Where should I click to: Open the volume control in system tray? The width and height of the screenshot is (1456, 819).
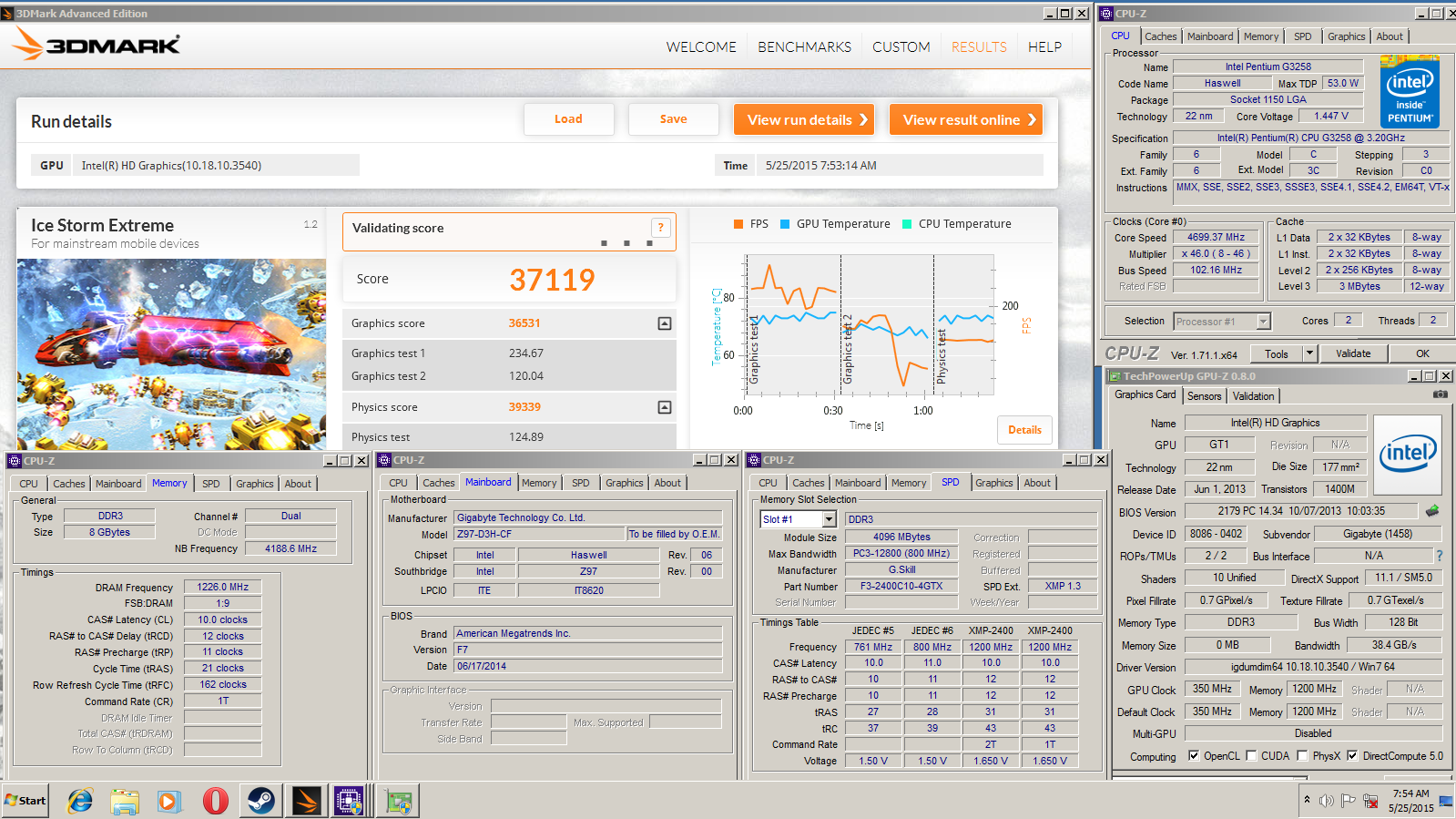(1326, 801)
